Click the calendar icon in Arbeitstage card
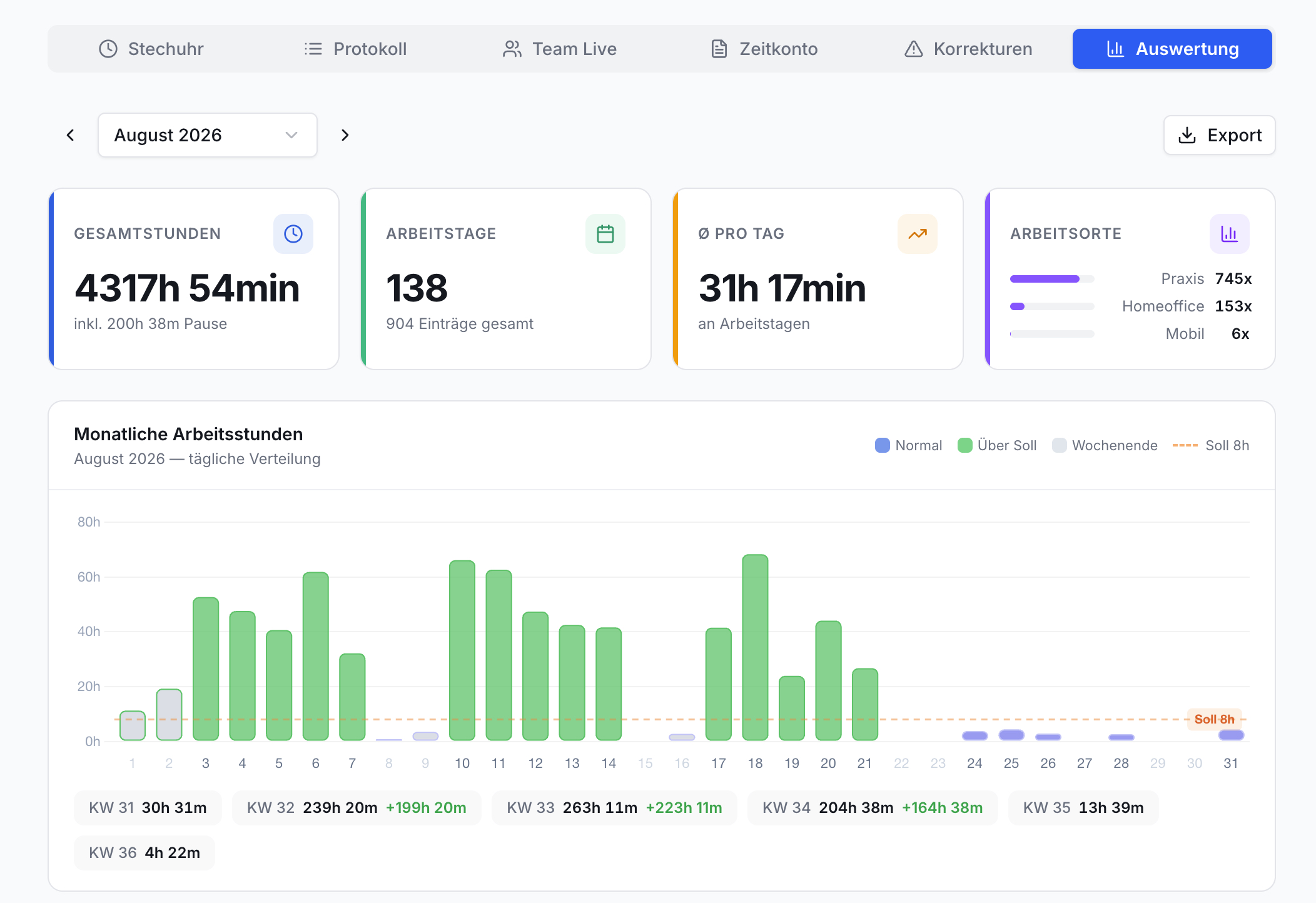This screenshot has width=1316, height=903. click(x=605, y=234)
